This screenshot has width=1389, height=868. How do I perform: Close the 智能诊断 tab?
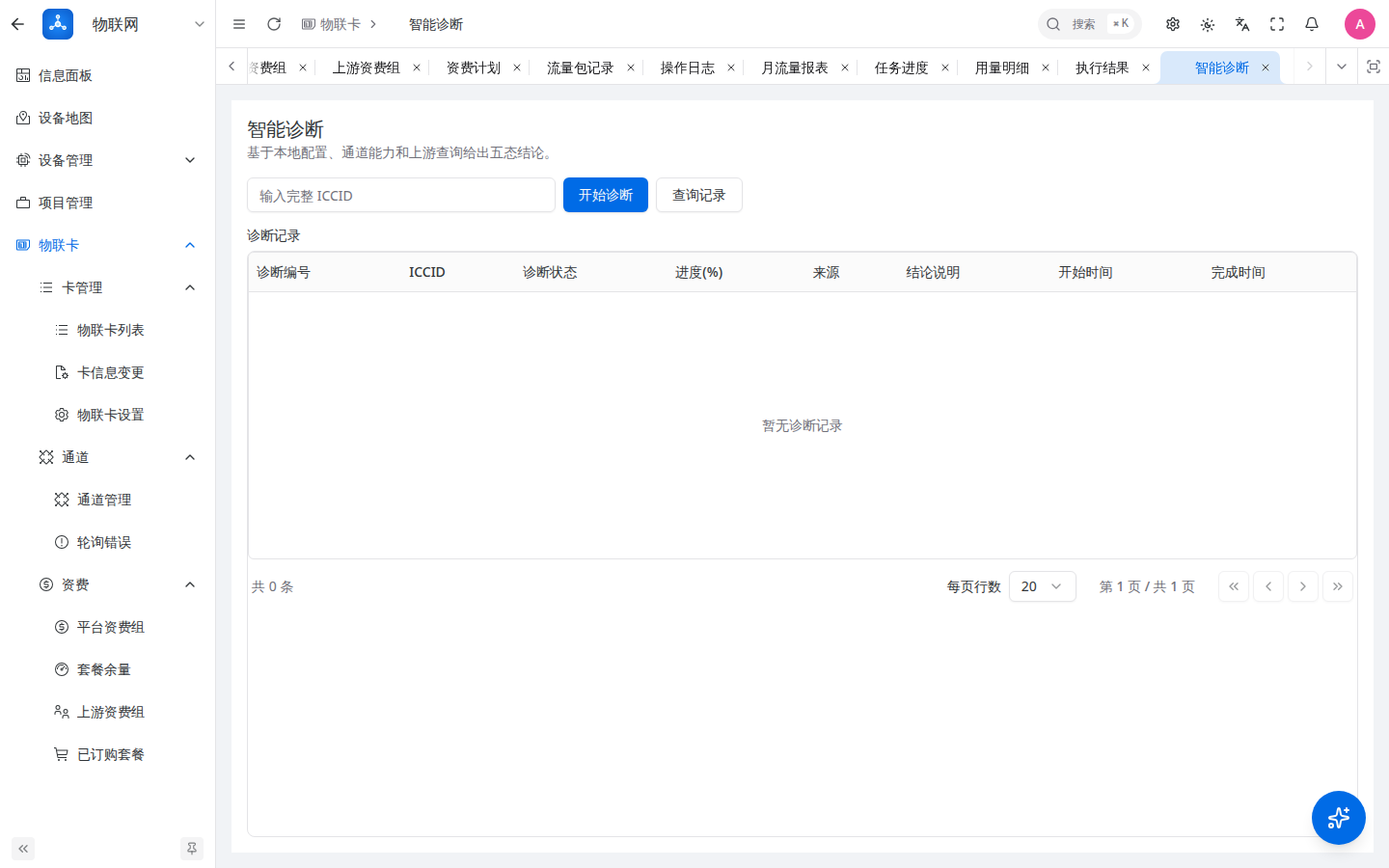coord(1266,68)
